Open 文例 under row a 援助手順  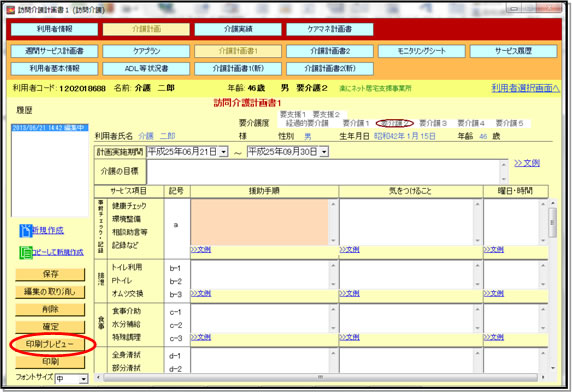pyautogui.click(x=201, y=250)
